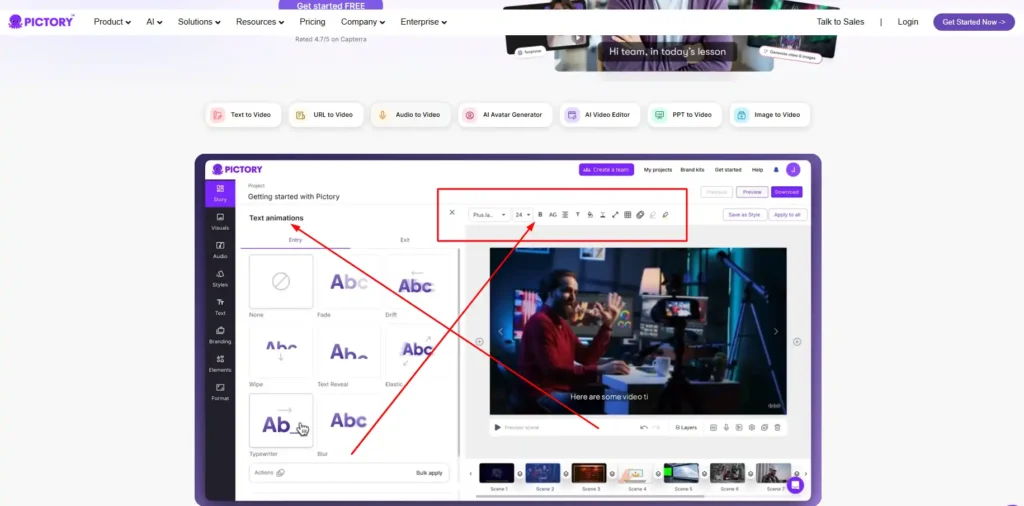The width and height of the screenshot is (1024, 506).
Task: Delete the scene with the trash icon
Action: pos(777,428)
